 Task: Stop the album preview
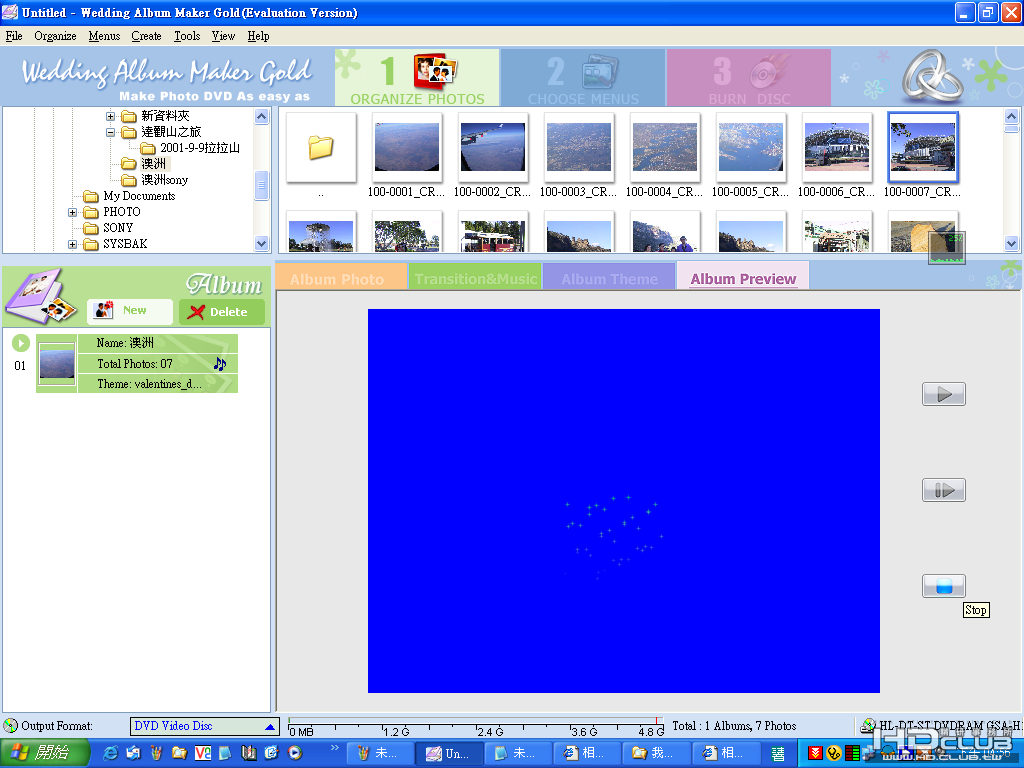(944, 586)
